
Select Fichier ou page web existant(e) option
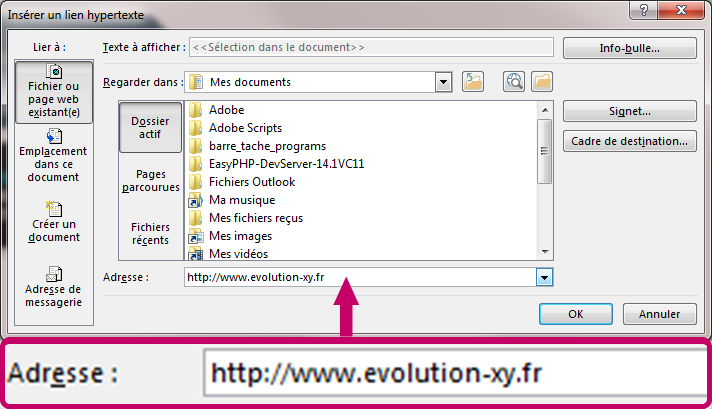[53, 91]
